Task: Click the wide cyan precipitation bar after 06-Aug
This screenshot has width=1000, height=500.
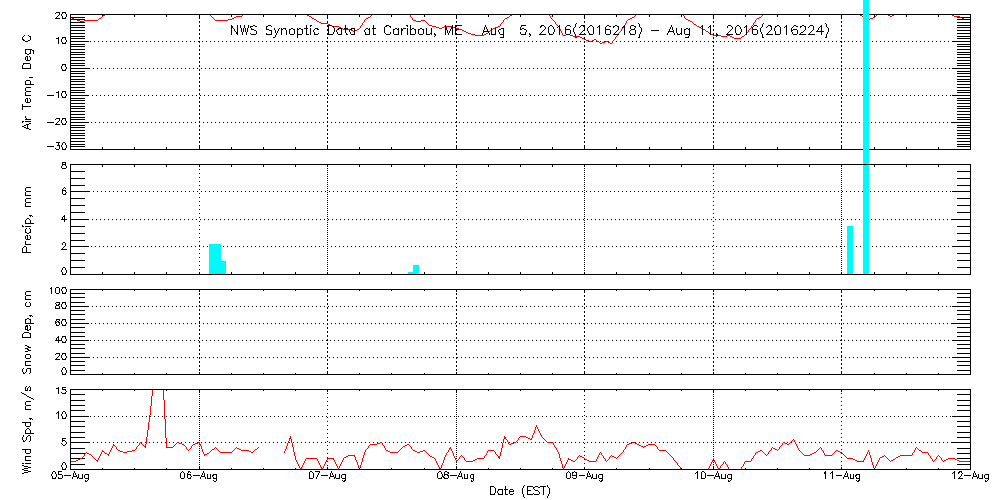Action: pyautogui.click(x=215, y=258)
